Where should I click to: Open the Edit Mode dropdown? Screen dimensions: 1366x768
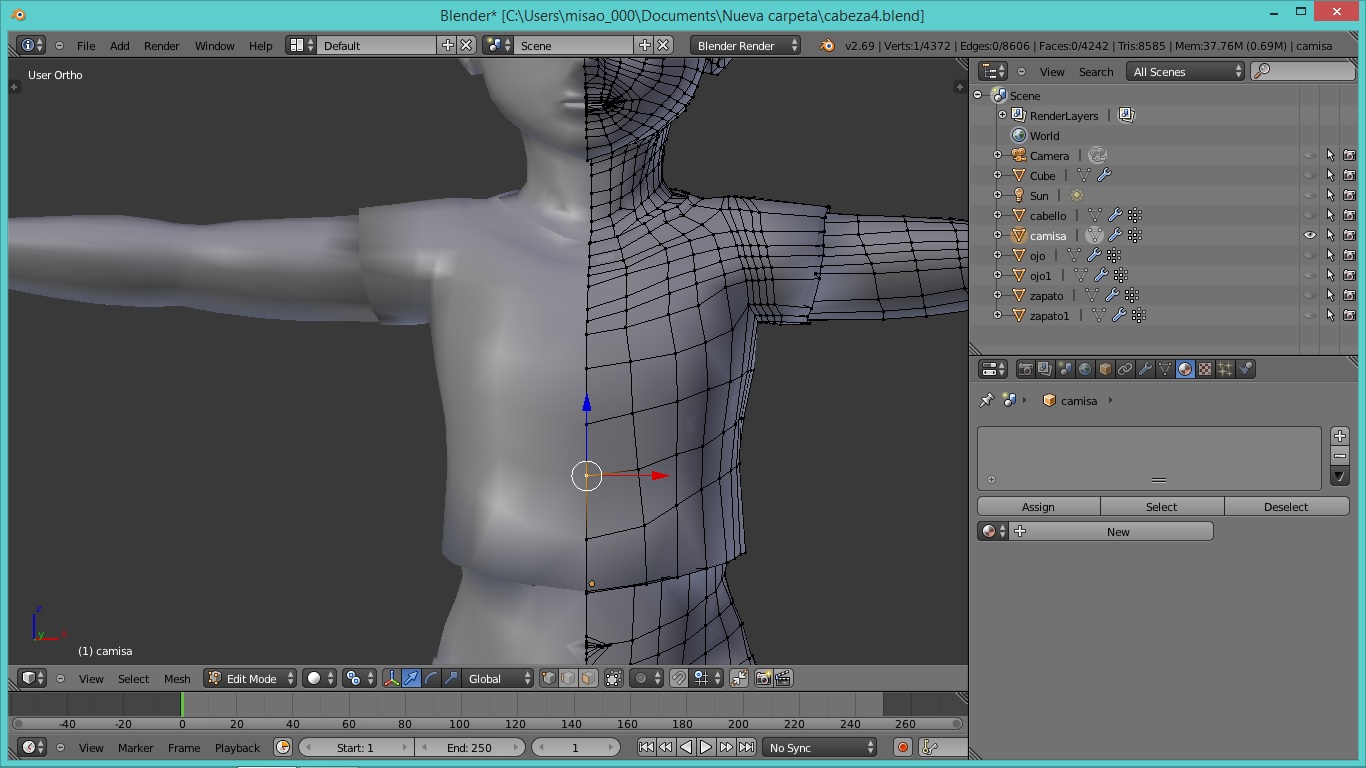(251, 678)
